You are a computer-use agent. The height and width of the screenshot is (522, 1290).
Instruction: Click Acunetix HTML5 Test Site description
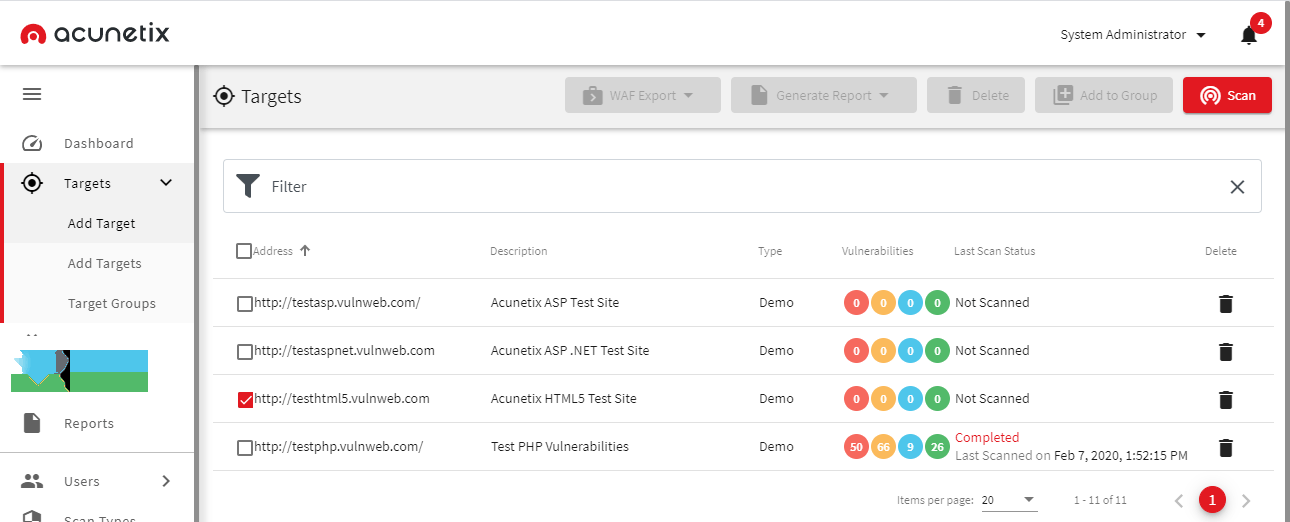click(564, 399)
